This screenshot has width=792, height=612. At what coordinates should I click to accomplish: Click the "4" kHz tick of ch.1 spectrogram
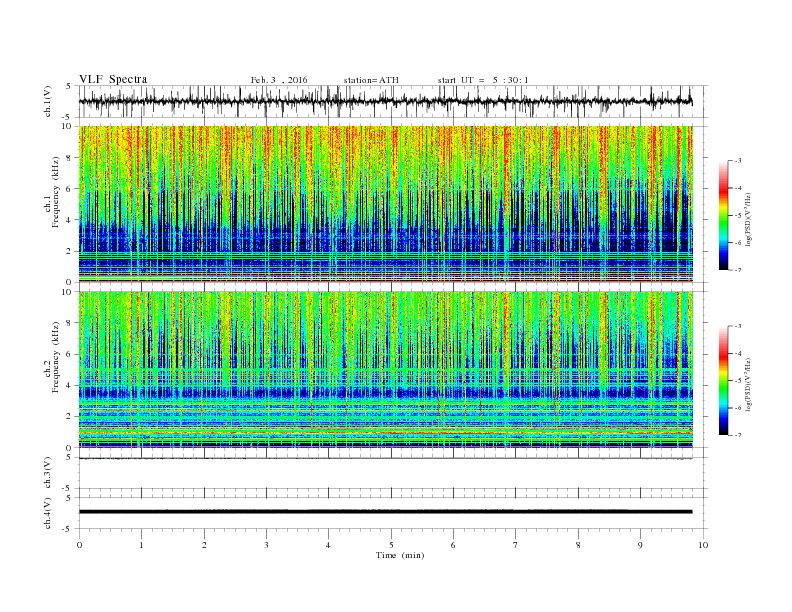(x=70, y=220)
